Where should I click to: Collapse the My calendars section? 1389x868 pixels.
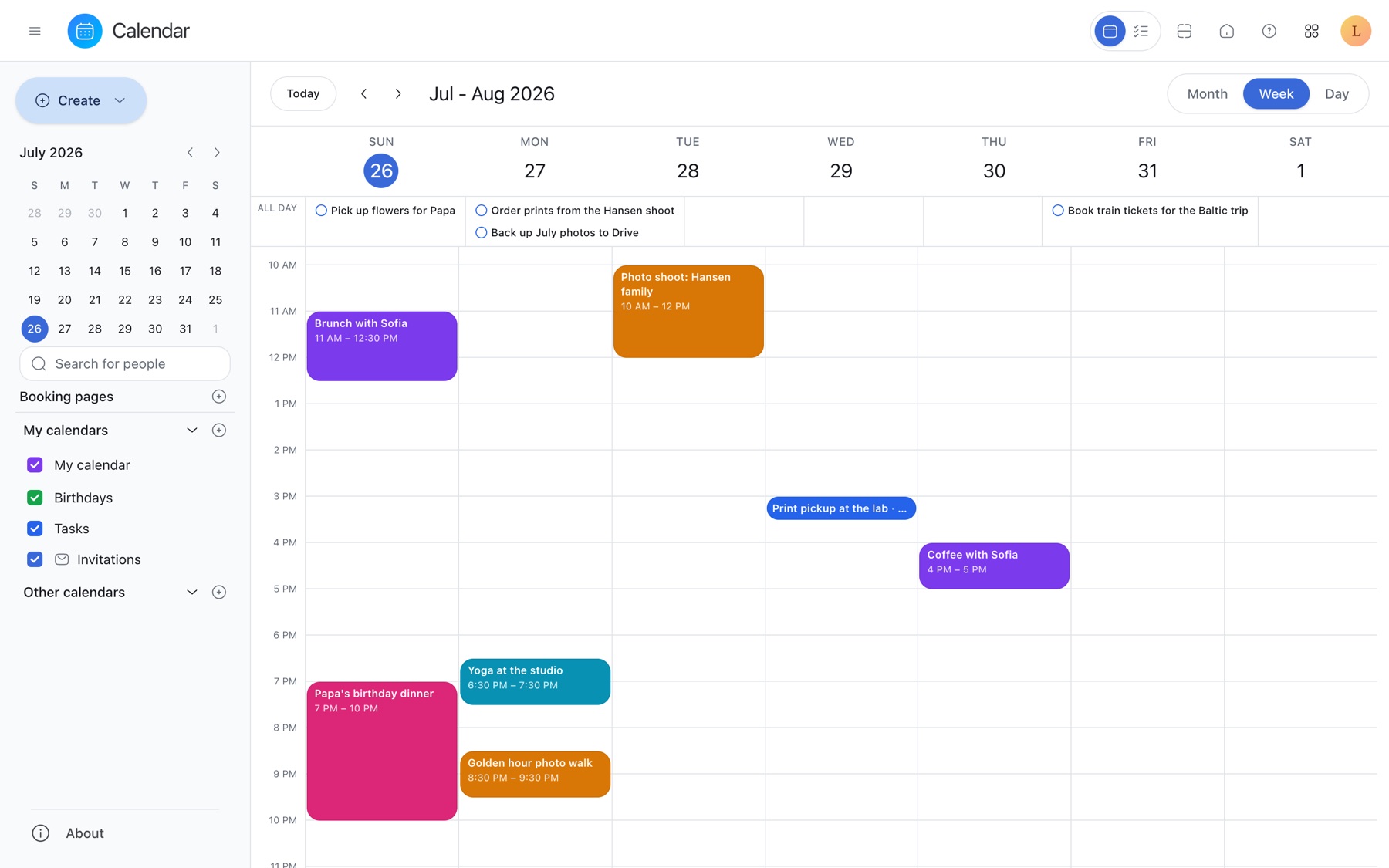pyautogui.click(x=192, y=431)
